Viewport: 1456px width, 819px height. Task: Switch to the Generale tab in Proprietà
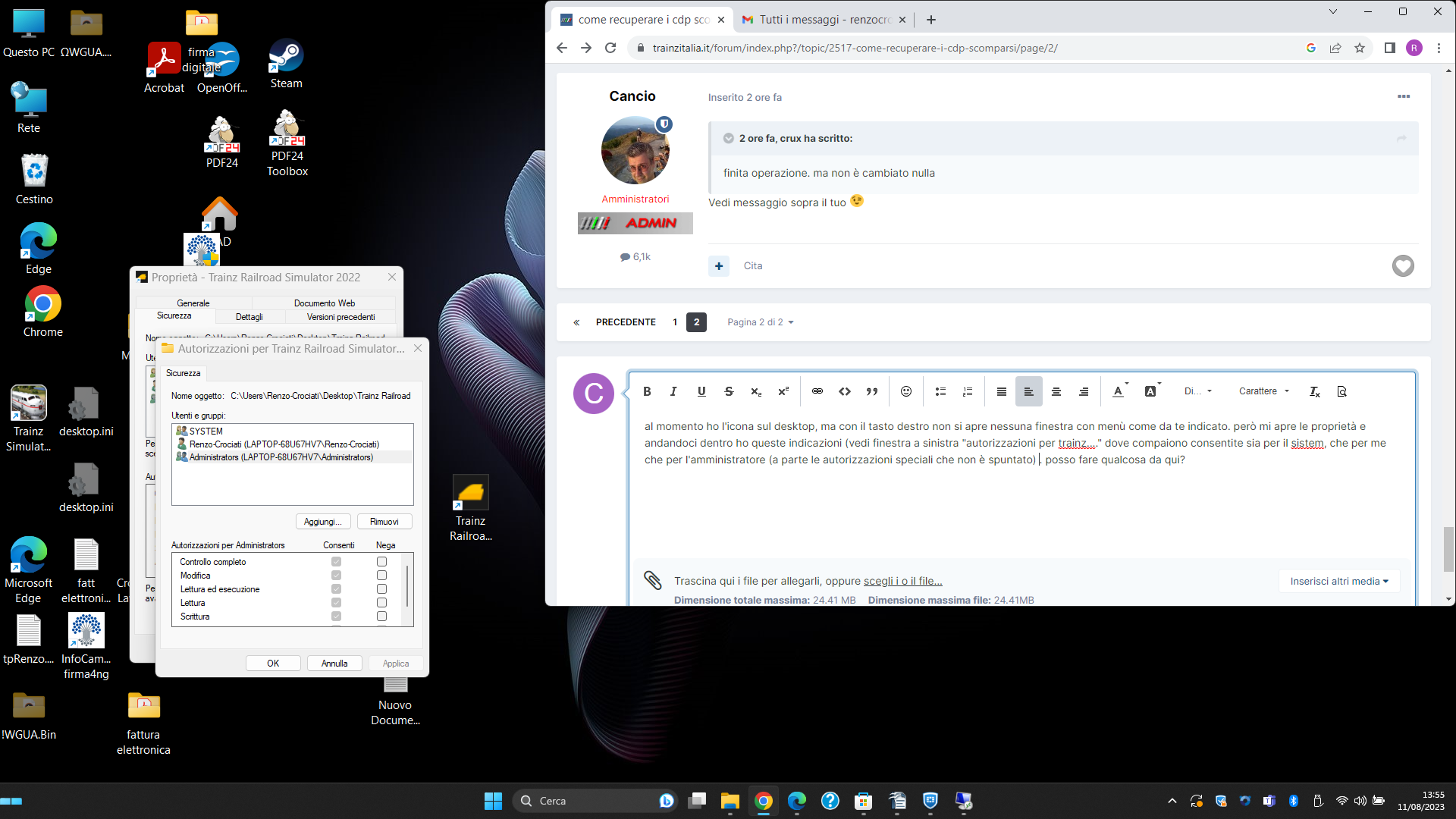193,303
